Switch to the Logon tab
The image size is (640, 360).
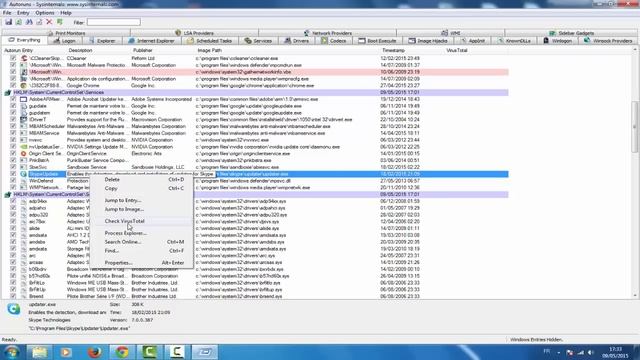click(64, 41)
